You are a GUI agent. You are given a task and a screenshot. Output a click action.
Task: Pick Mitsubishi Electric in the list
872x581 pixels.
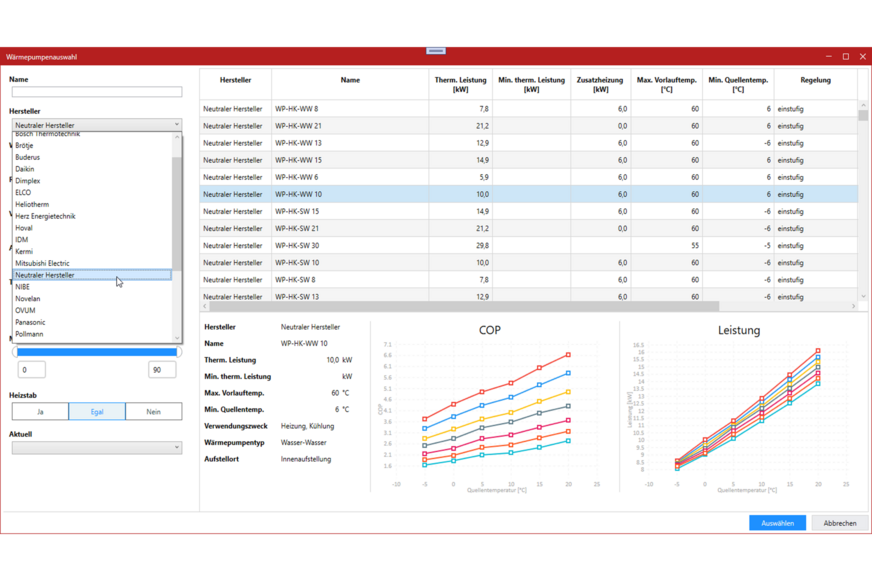click(x=42, y=263)
